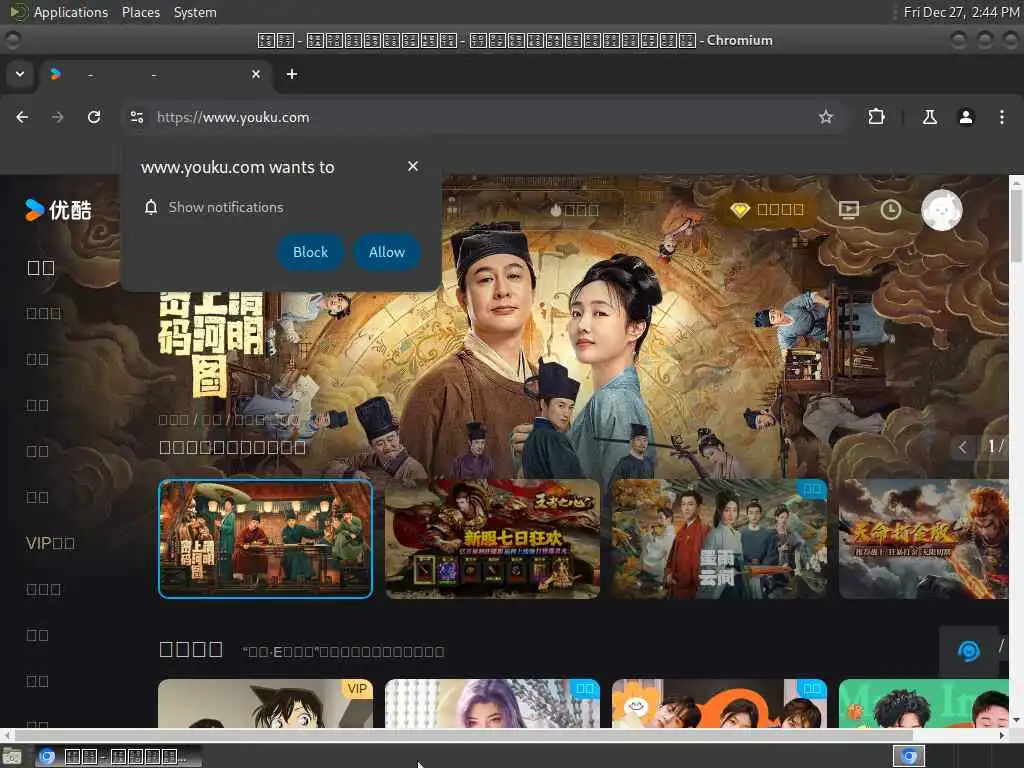
Task: Select the first highlighted sidebar category
Action: click(40, 268)
